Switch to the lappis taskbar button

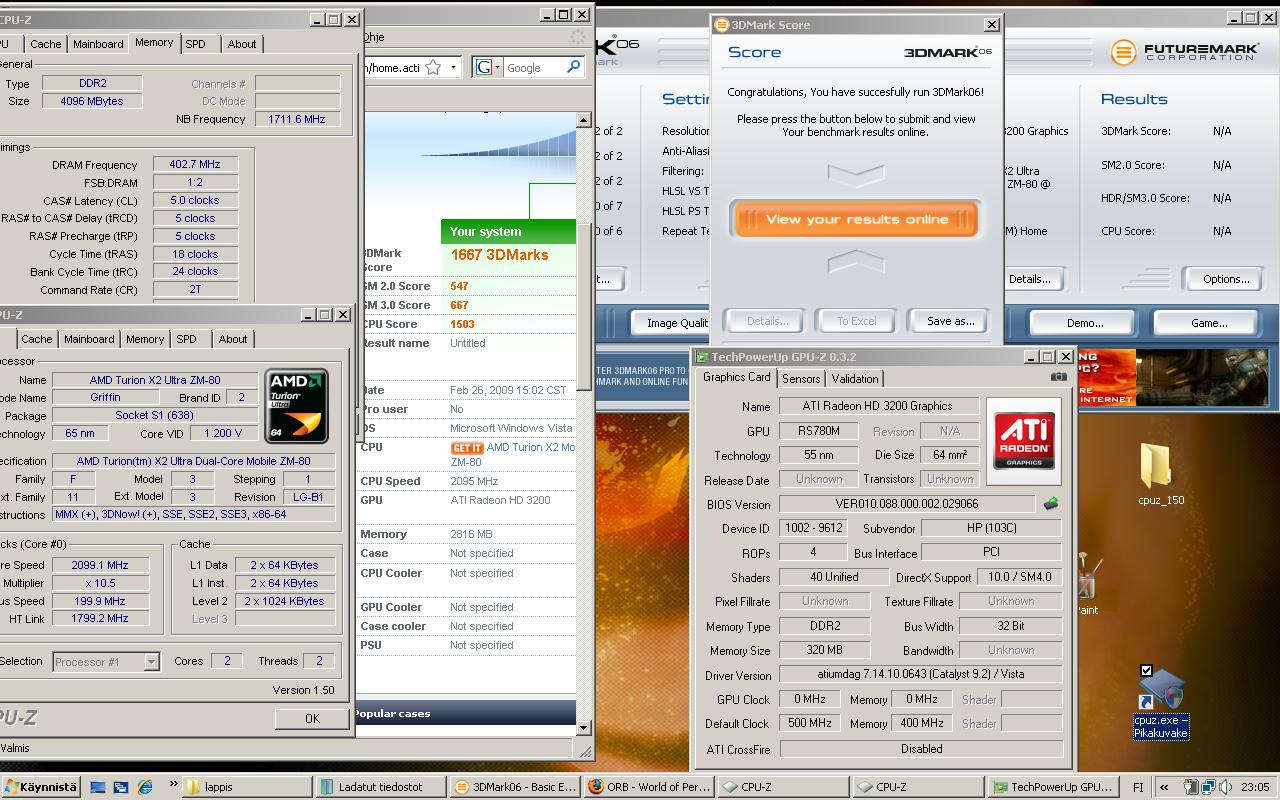(x=246, y=787)
